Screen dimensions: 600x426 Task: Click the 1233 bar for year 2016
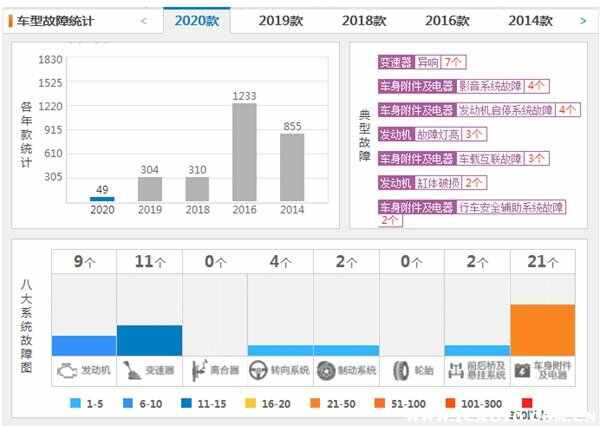tap(245, 152)
